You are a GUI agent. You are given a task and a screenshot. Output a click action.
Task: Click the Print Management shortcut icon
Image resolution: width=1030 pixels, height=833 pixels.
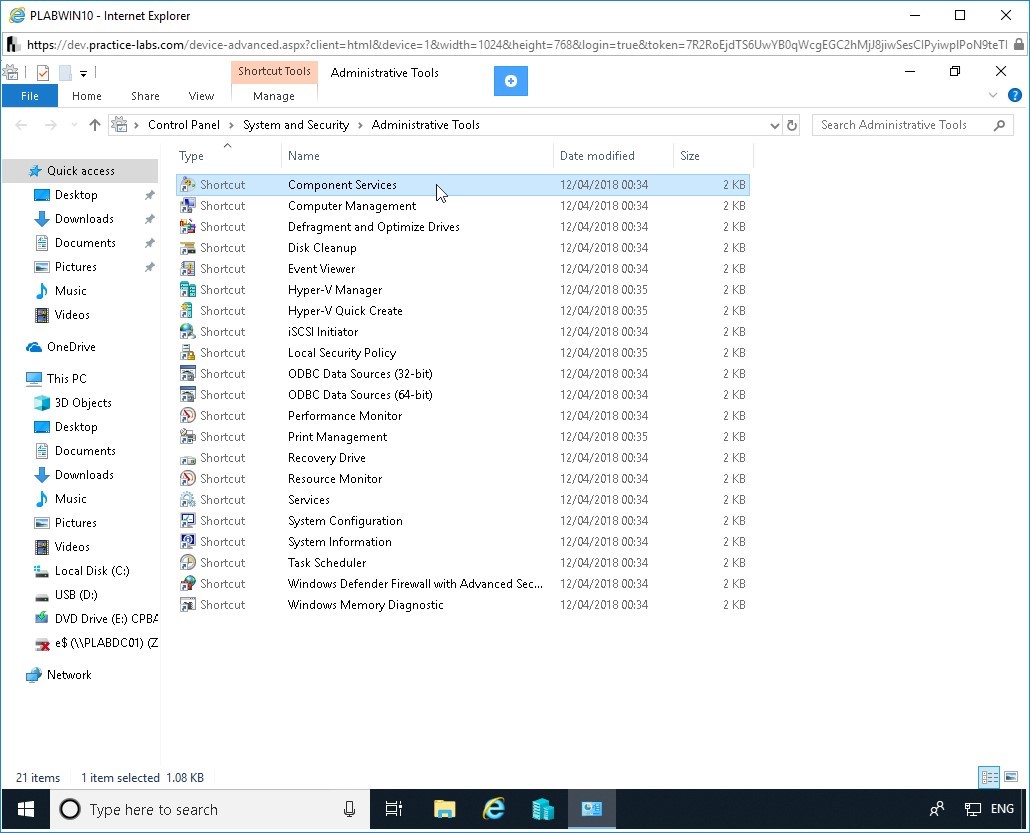188,437
